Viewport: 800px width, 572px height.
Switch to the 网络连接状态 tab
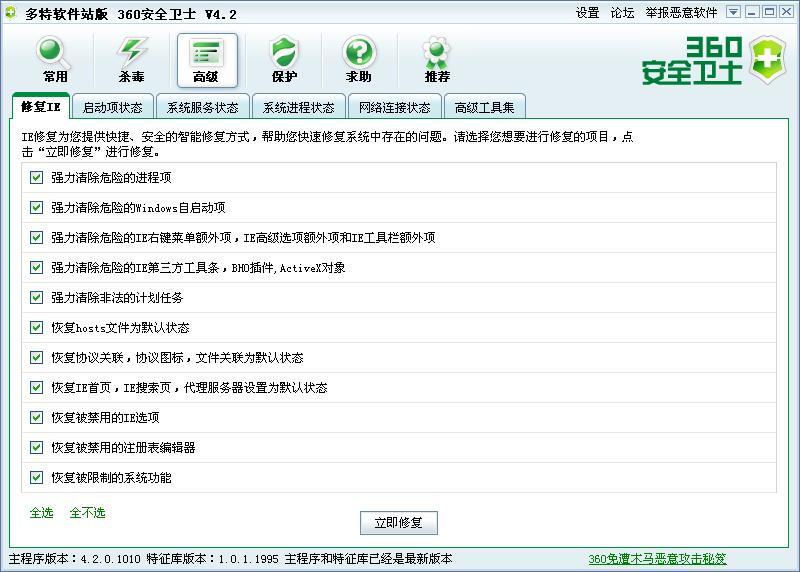pyautogui.click(x=394, y=108)
